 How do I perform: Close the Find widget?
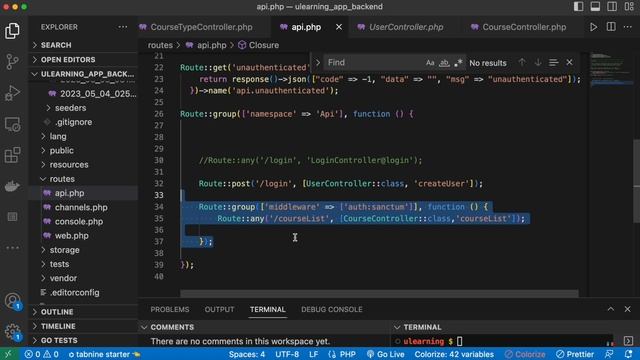coord(569,62)
